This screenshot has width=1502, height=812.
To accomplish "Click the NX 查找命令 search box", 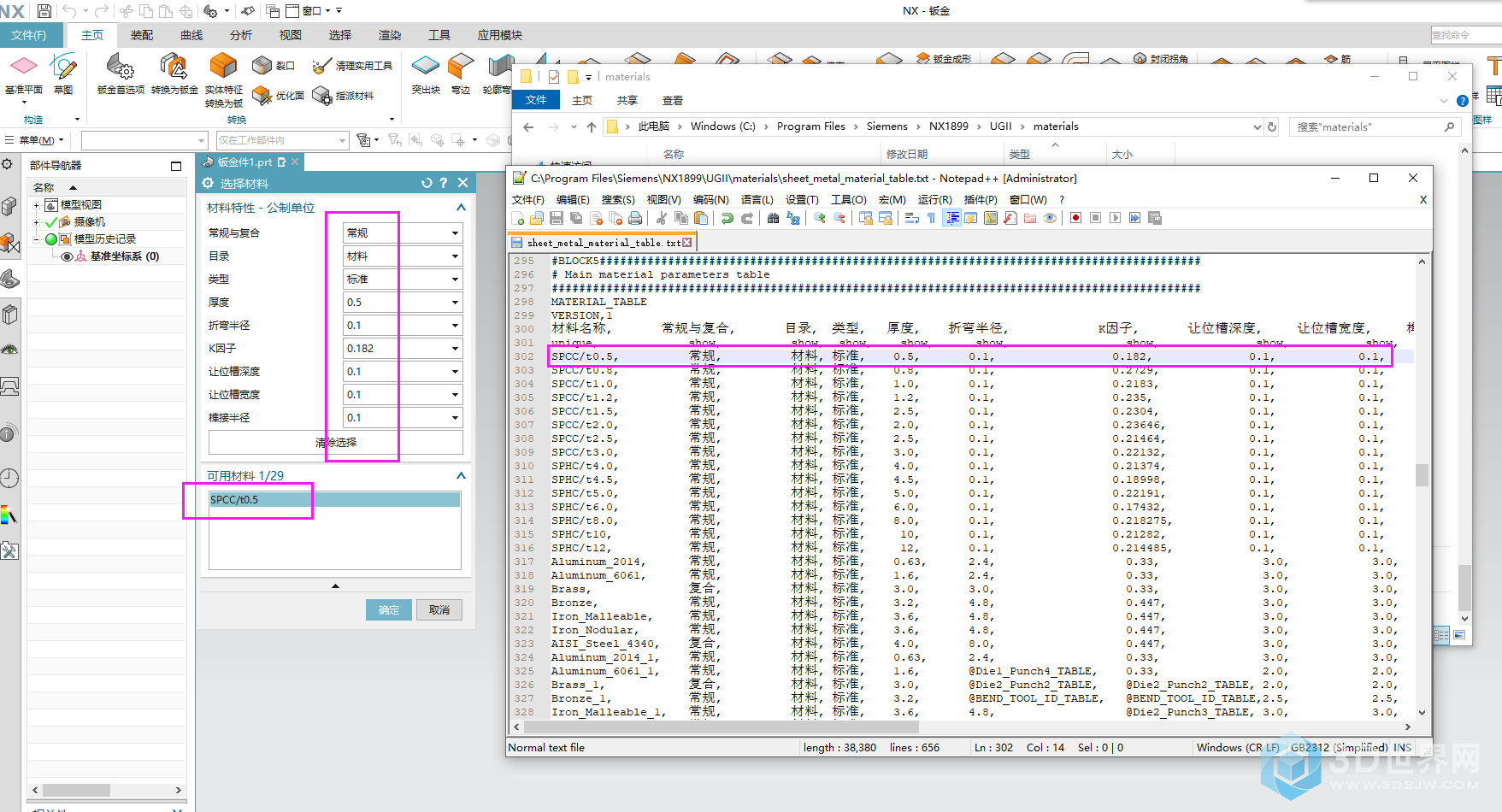I will point(1466,35).
